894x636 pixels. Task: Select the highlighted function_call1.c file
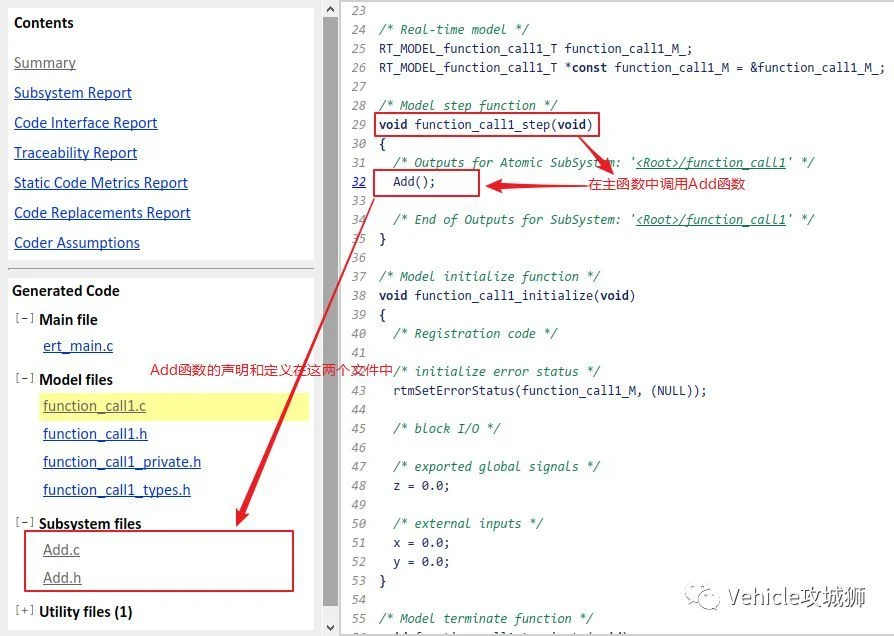click(94, 406)
